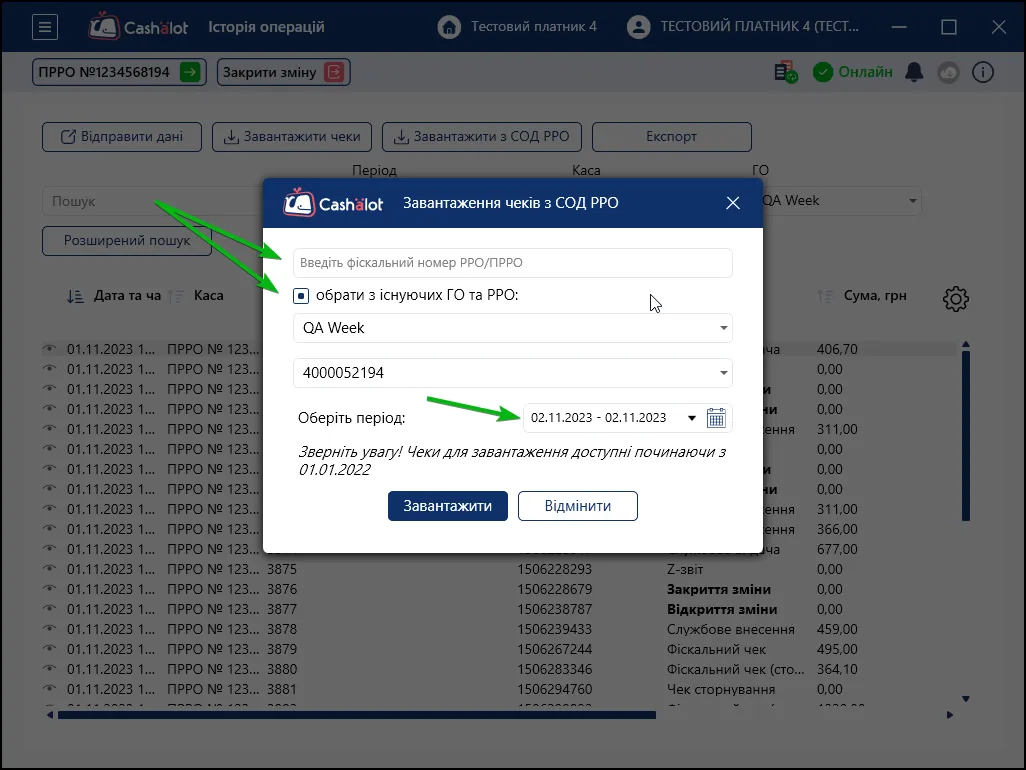1026x770 pixels.
Task: Click eye icon of row number 3879
Action: 49,649
